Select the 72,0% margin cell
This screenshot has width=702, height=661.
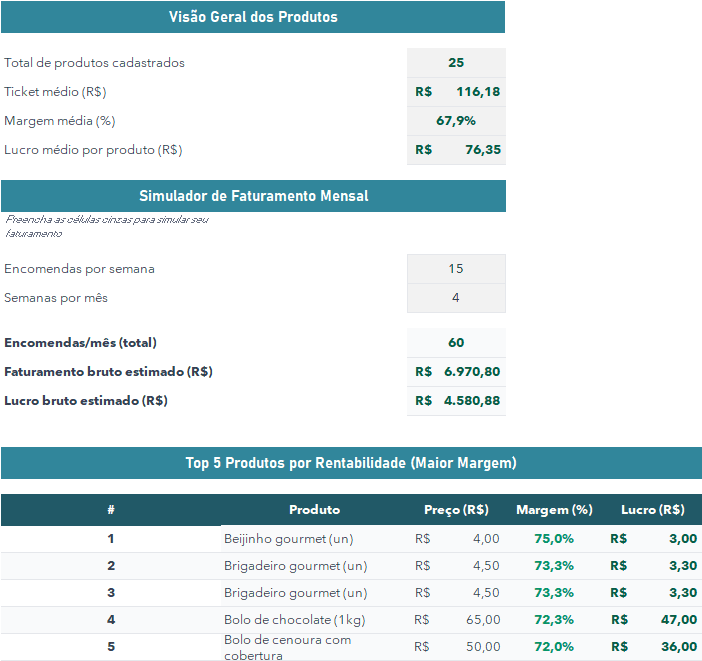coord(554,647)
